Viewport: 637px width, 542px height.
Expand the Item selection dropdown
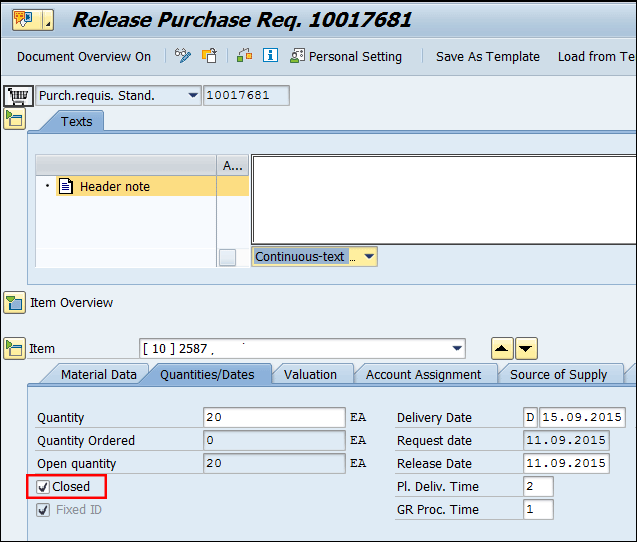pyautogui.click(x=457, y=348)
